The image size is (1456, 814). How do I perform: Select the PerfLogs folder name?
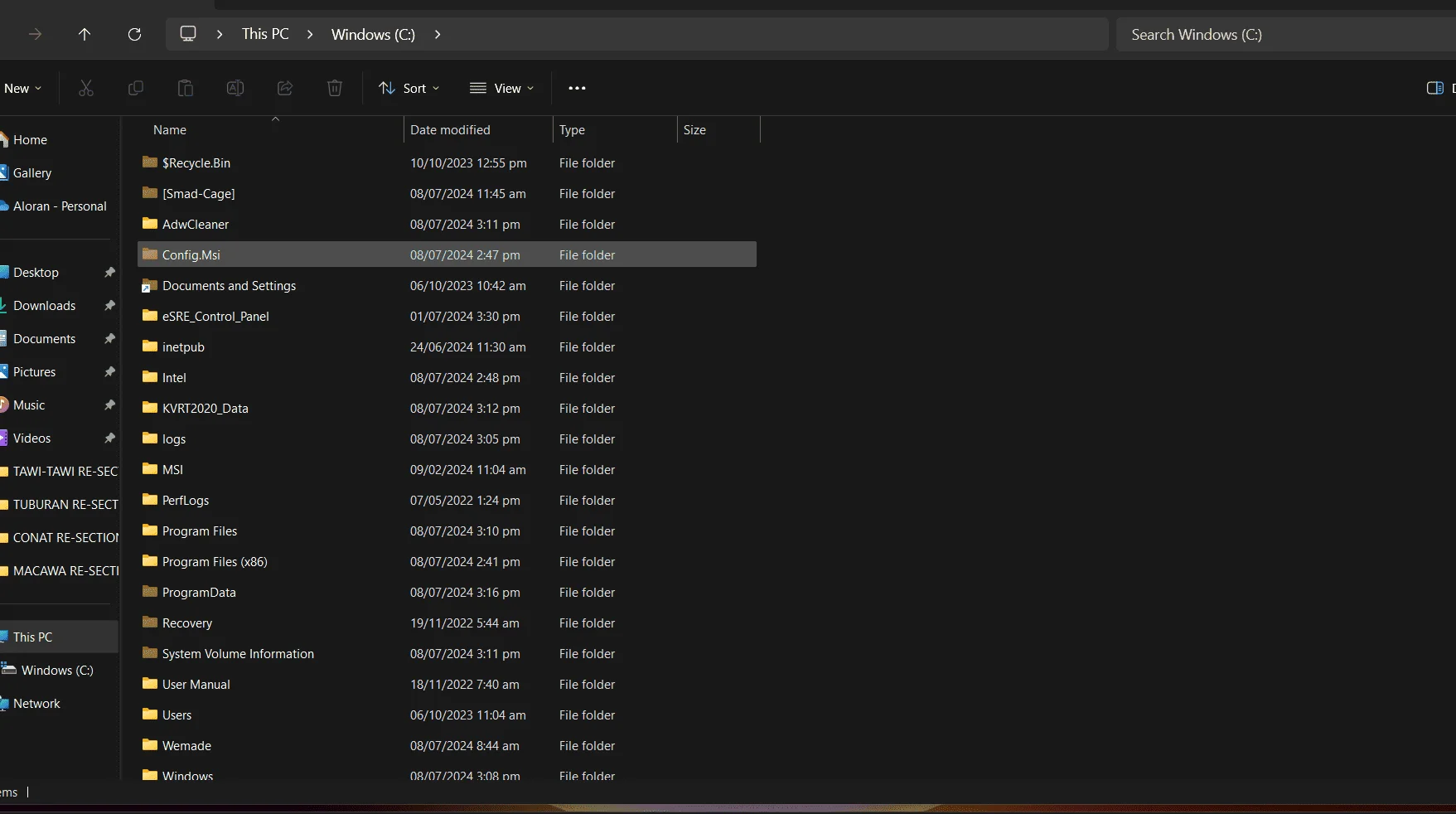(186, 501)
